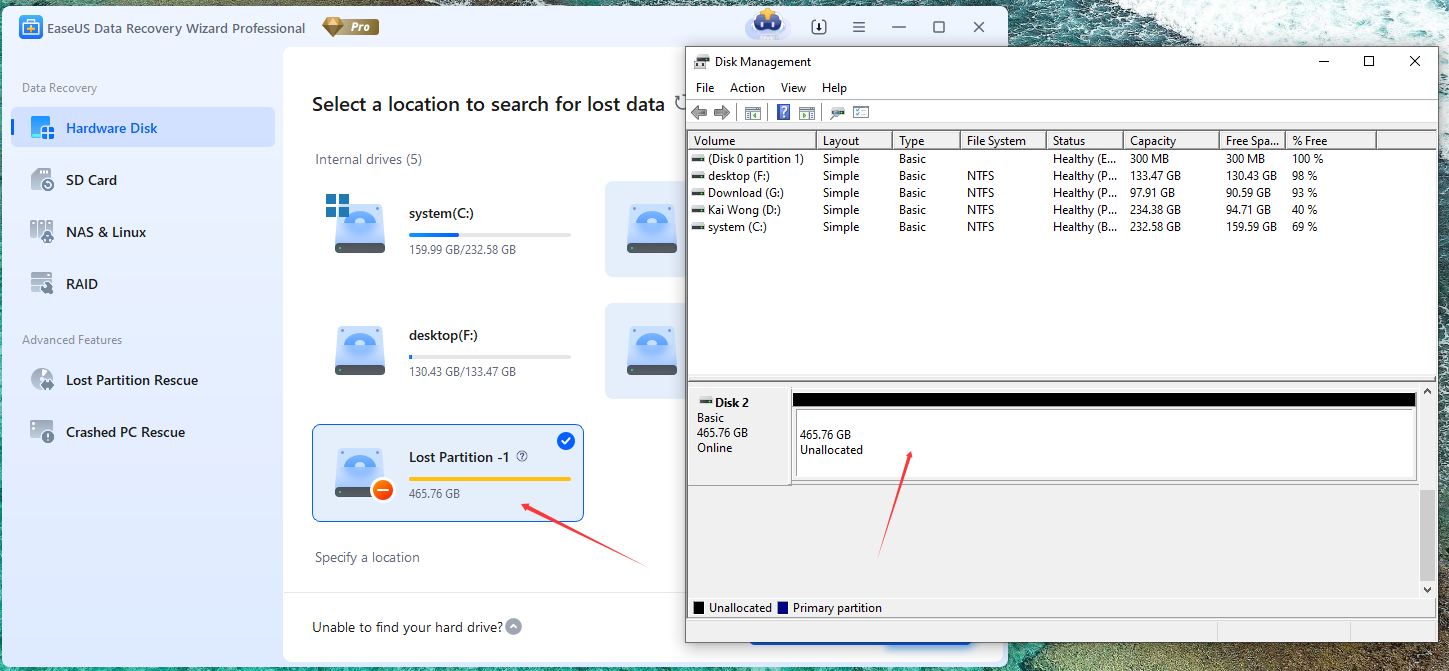Click the Pro edition badge
This screenshot has height=671, width=1449.
click(x=351, y=27)
